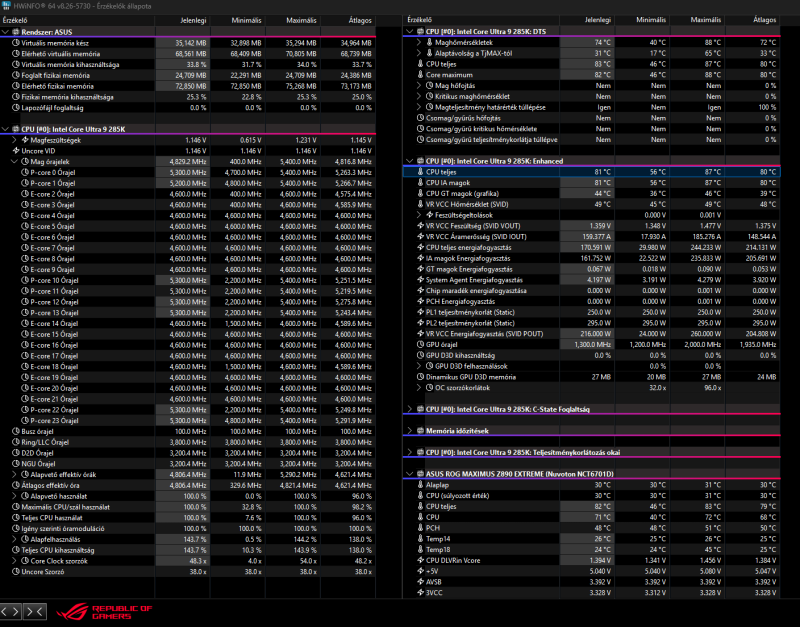Click the Minimális column header in left pane
Image resolution: width=800 pixels, height=627 pixels.
pos(238,20)
